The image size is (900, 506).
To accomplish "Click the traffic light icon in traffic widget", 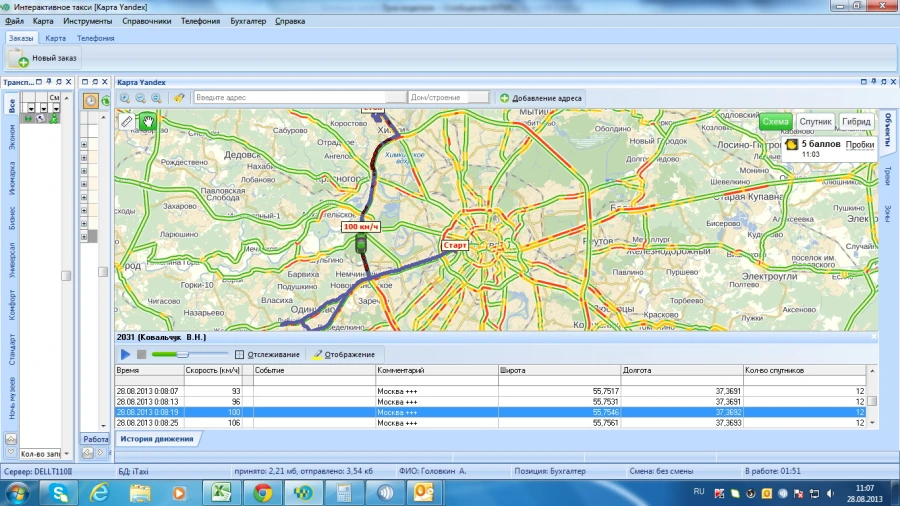I will (792, 145).
